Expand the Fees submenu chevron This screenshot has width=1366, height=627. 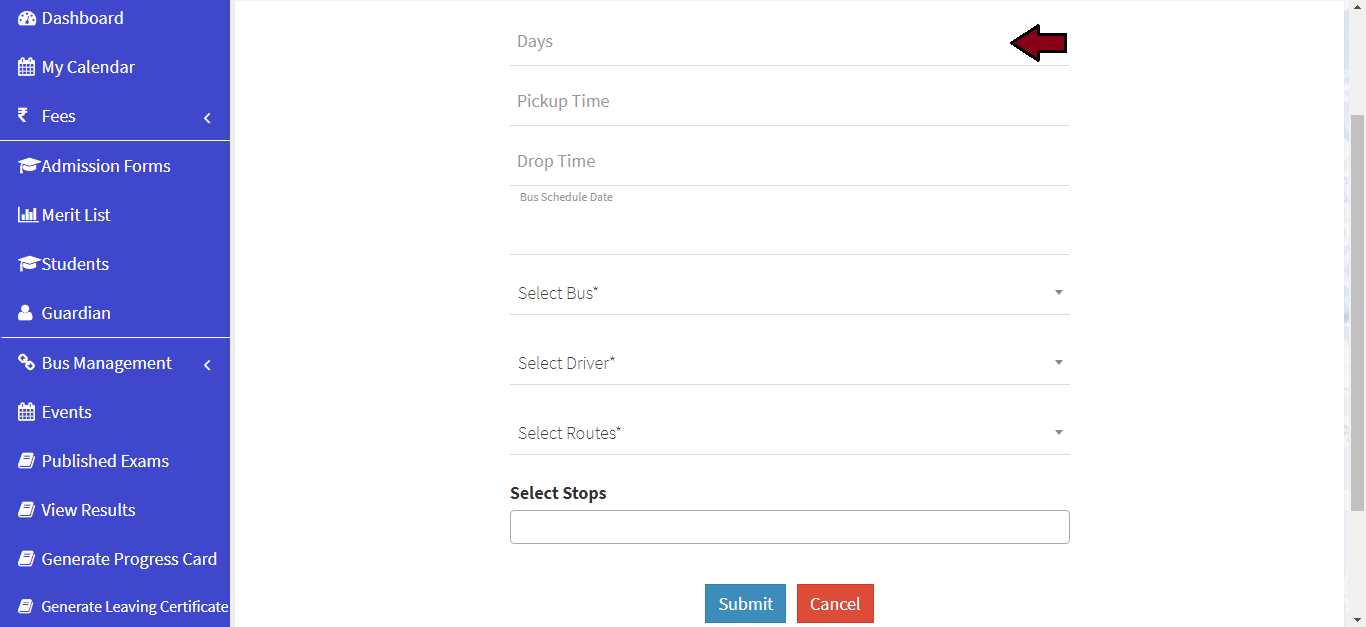click(207, 118)
